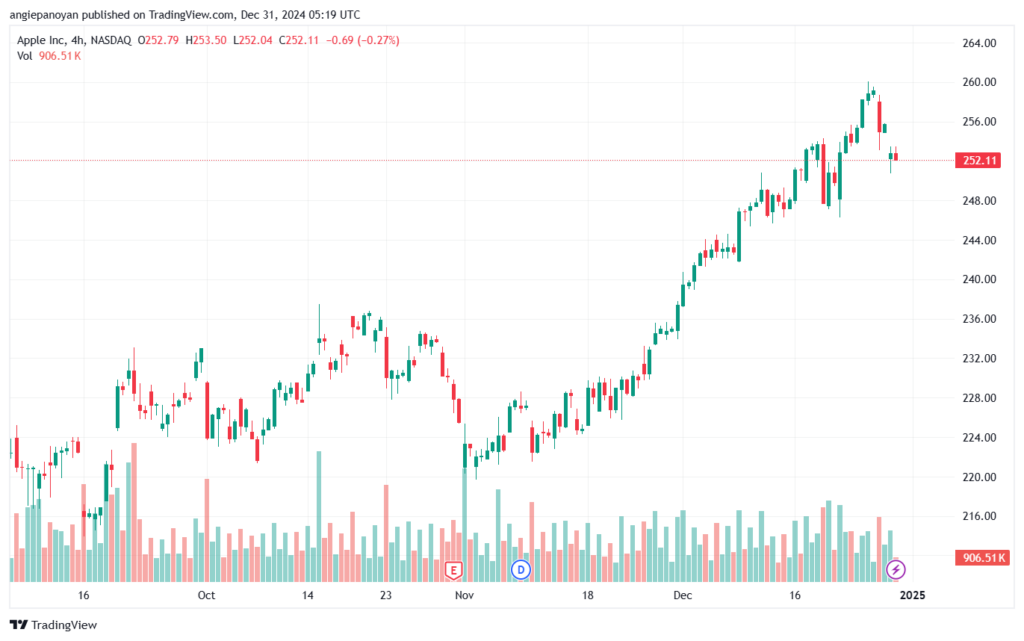Click the Nov label on time axis
Image resolution: width=1024 pixels, height=641 pixels.
(x=464, y=595)
